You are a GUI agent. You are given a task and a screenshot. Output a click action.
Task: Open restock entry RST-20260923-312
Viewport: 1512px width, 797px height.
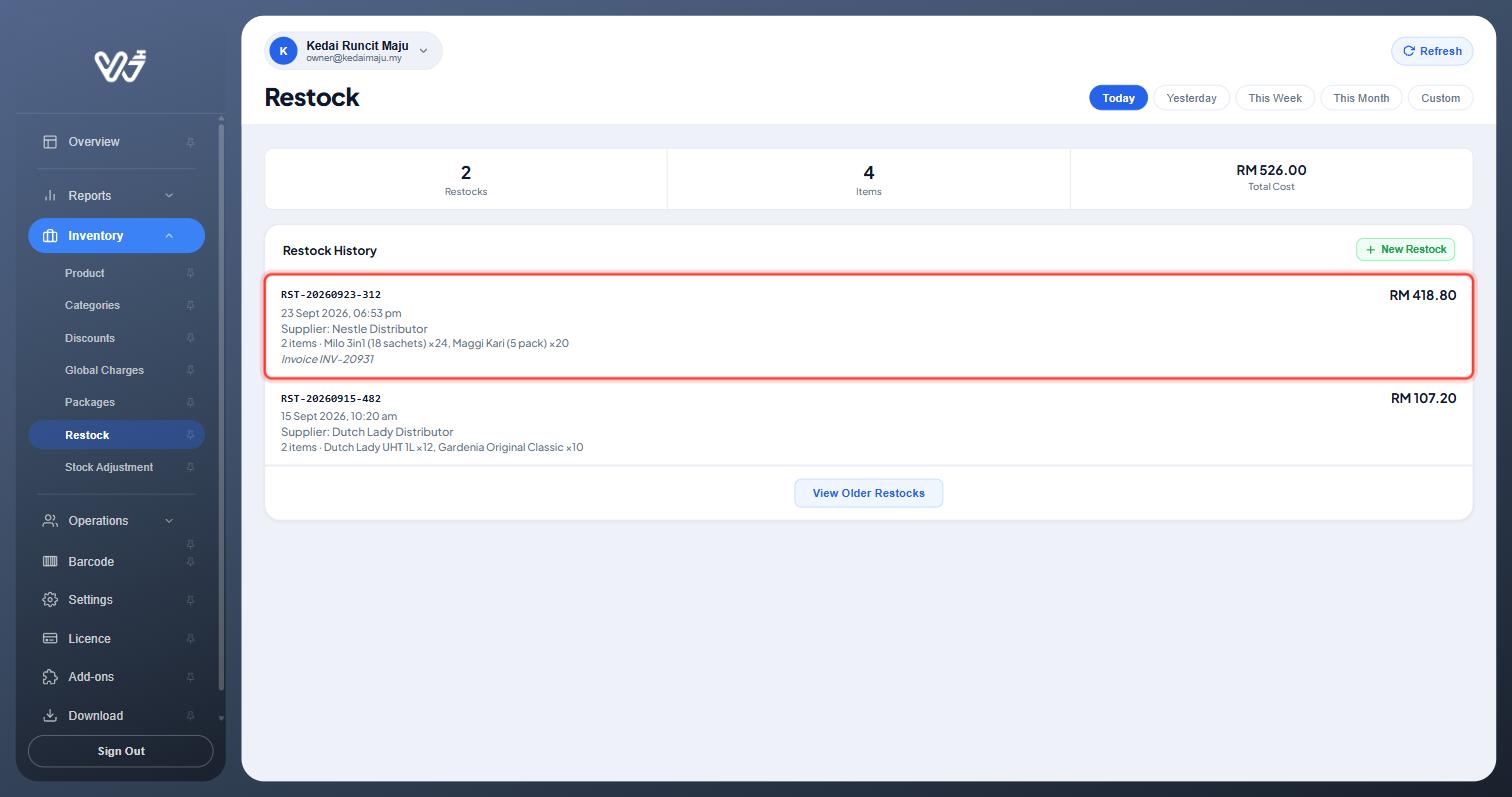click(868, 327)
